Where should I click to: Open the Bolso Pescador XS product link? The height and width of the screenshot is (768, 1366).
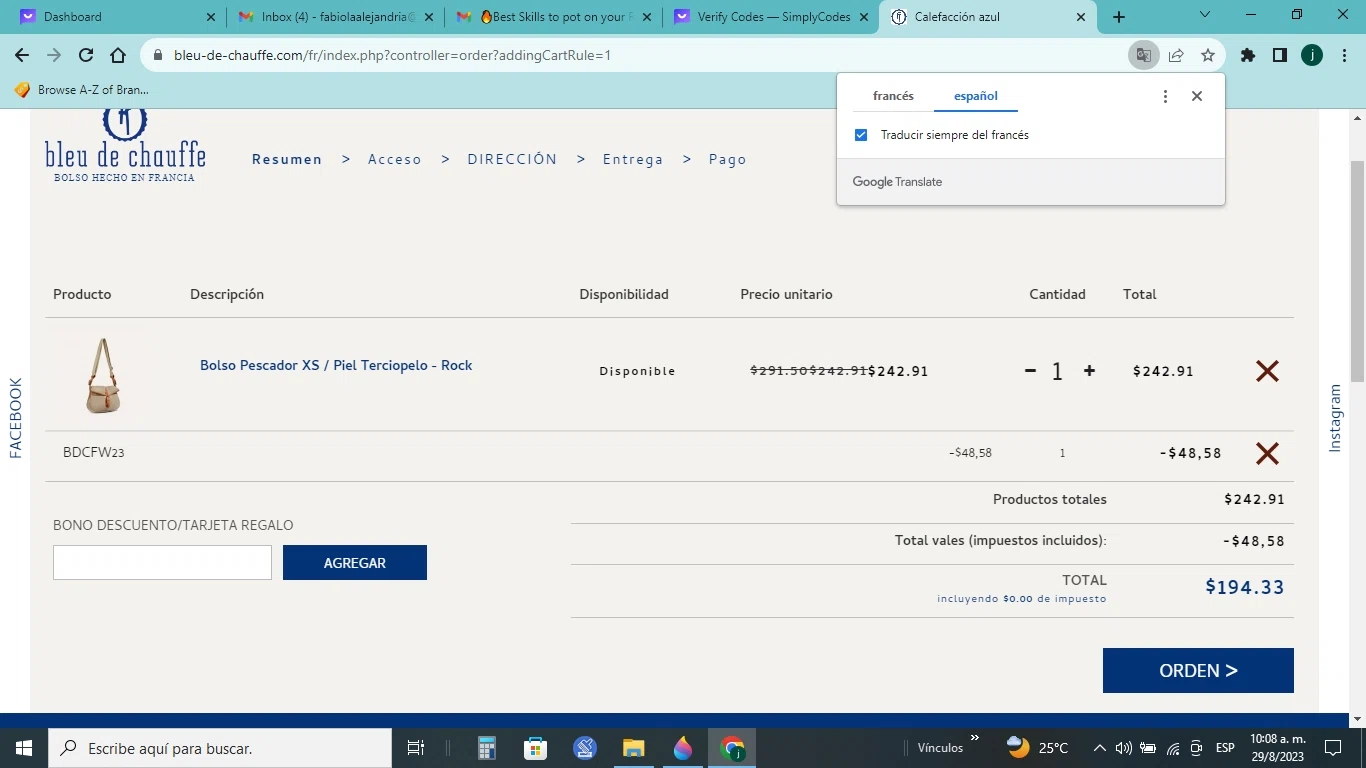[336, 365]
